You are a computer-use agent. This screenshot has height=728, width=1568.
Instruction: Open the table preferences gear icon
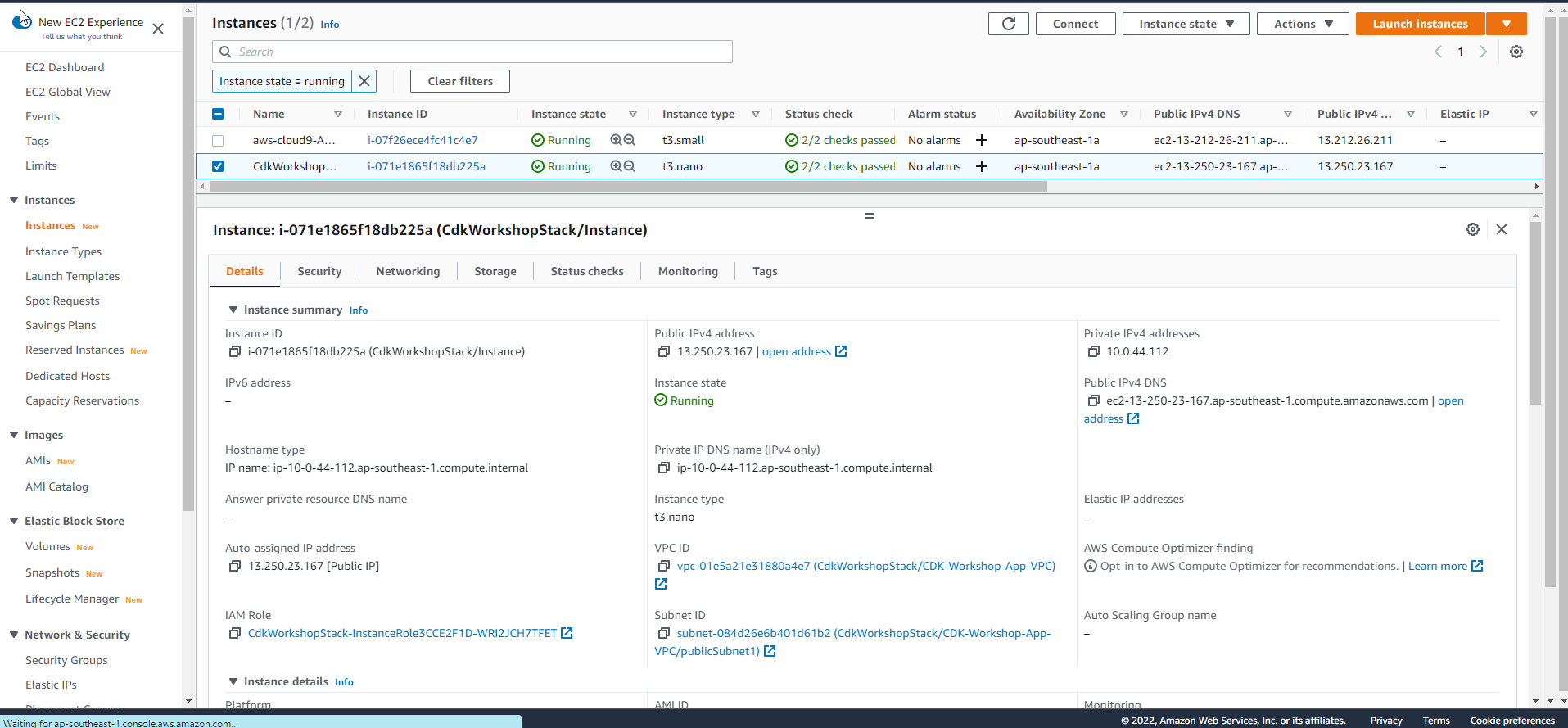point(1516,52)
